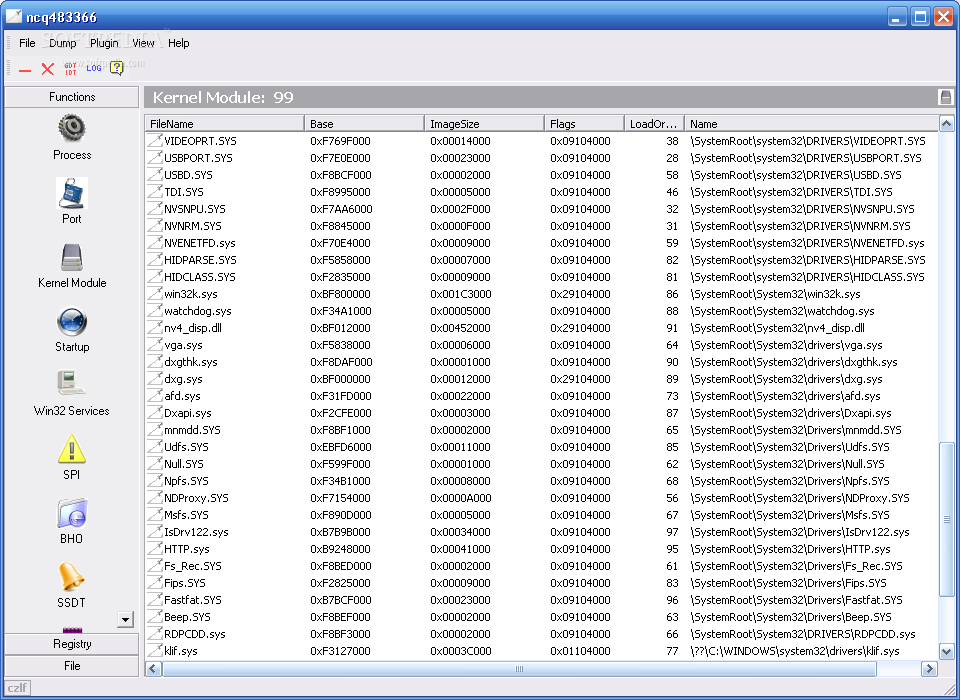This screenshot has height=700, width=960.
Task: Open the Plugin menu
Action: (x=104, y=43)
